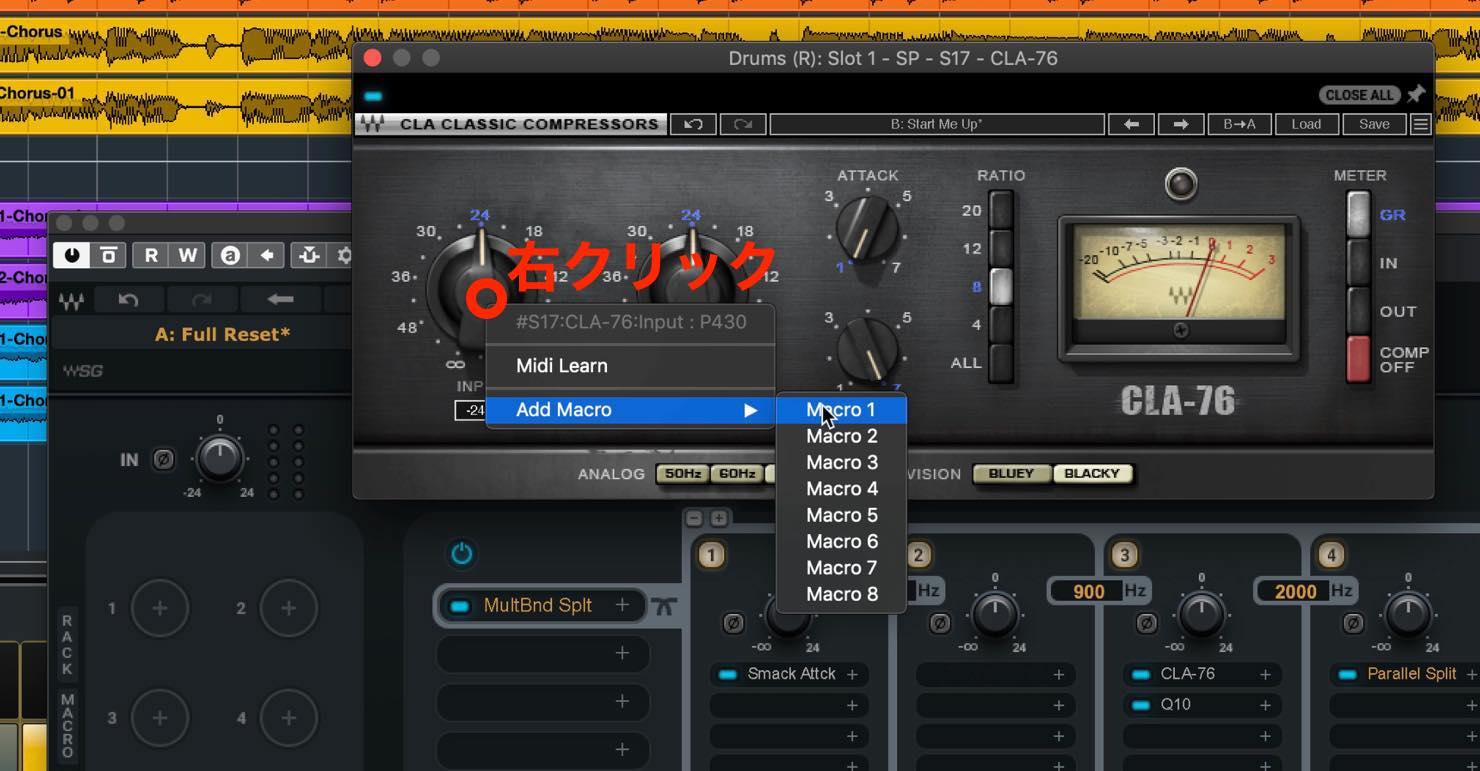The width and height of the screenshot is (1480, 771).
Task: Click the ATTACK knob
Action: (866, 227)
